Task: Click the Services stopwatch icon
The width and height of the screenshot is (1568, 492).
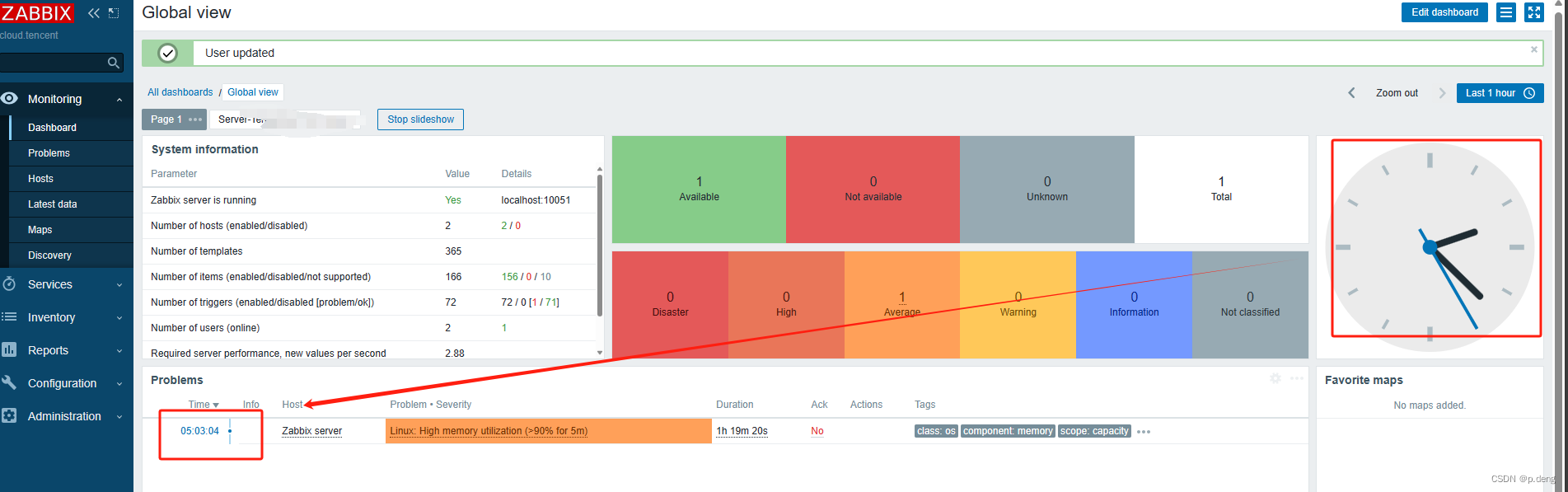Action: click(x=9, y=283)
